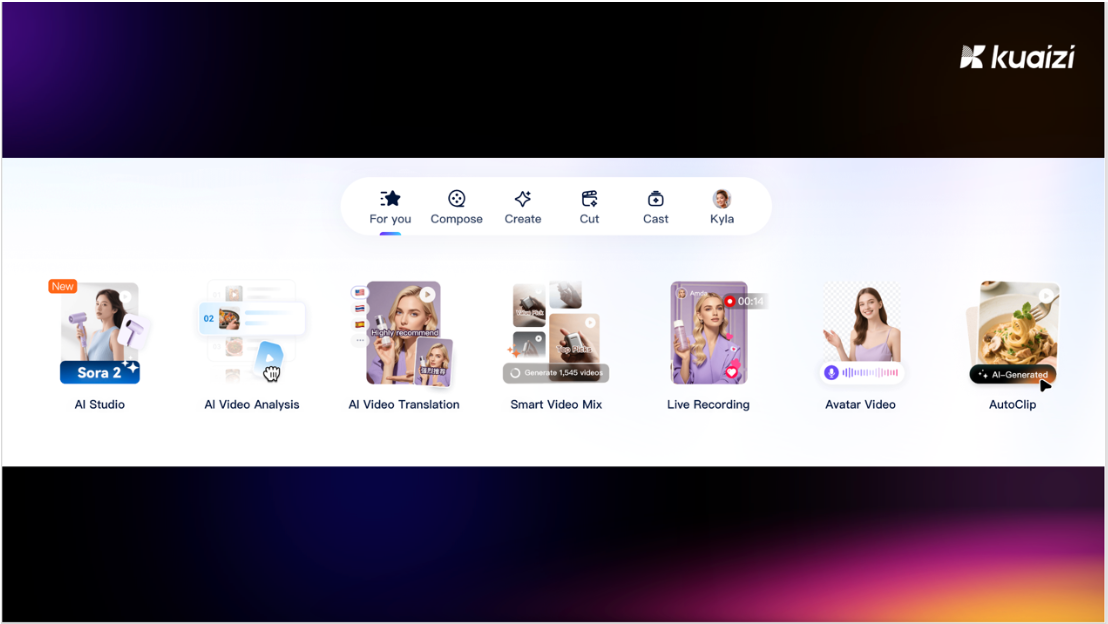Click the AI-Generated badge on AutoClip
The height and width of the screenshot is (624, 1108).
1012,375
